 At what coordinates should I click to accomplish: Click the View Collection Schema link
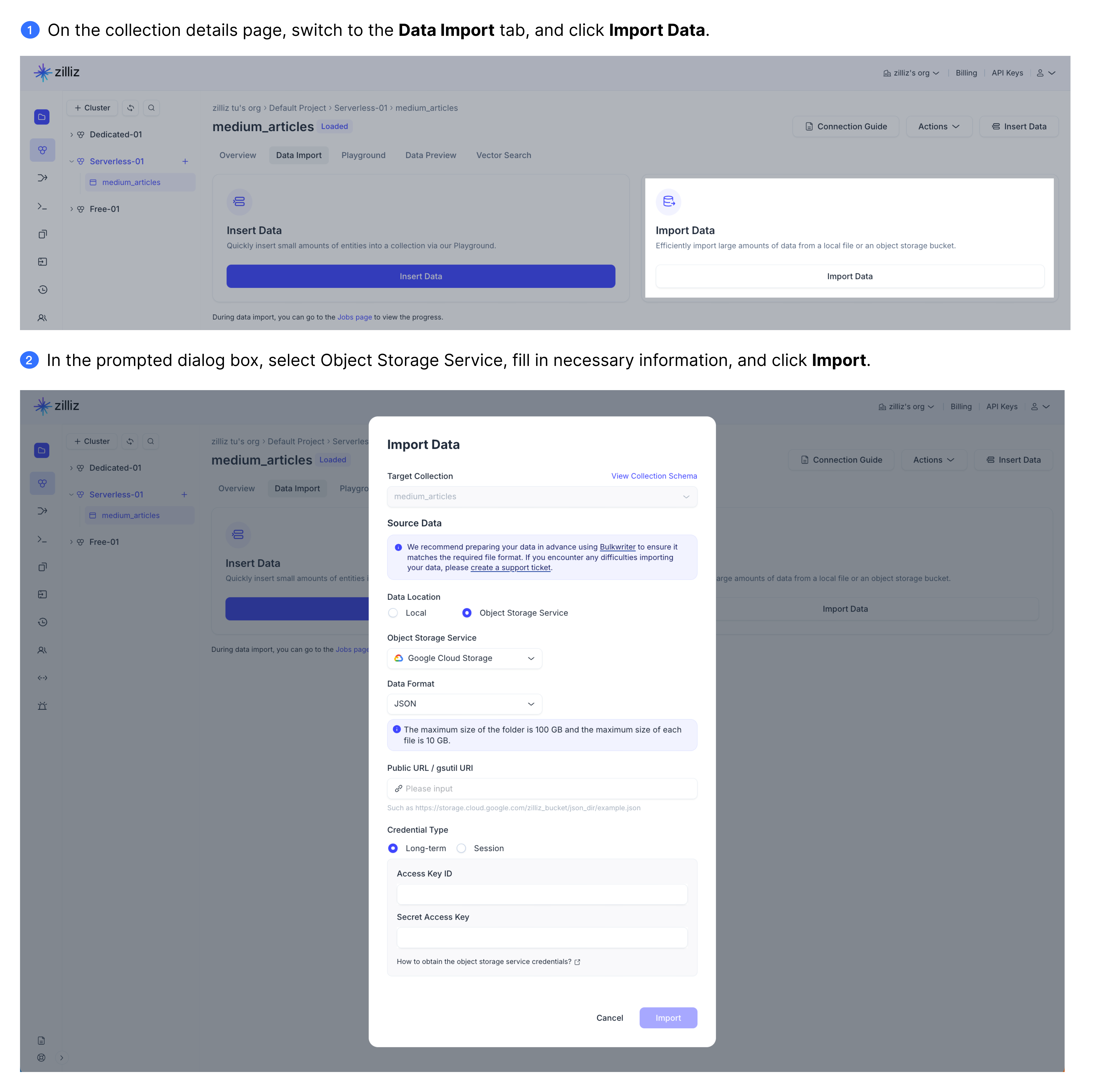pos(654,475)
